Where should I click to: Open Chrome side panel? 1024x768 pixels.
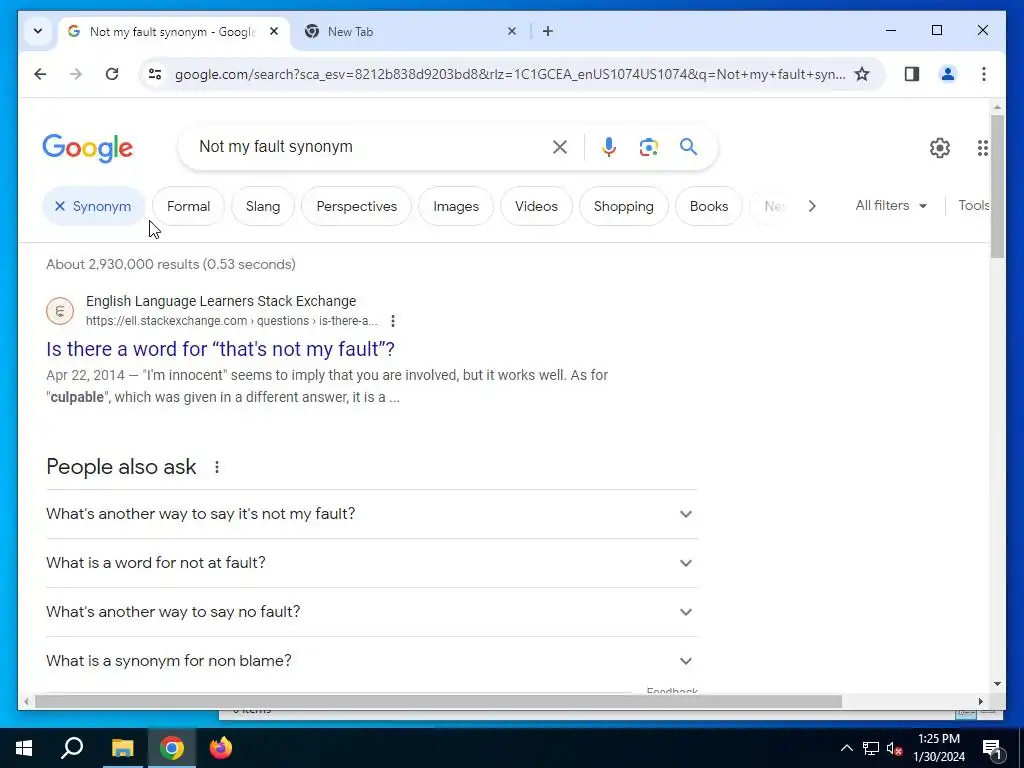tap(912, 74)
